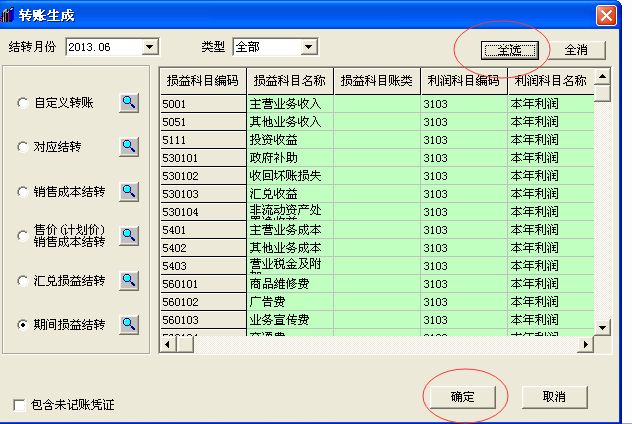Select the 自定义转账 radio option
Screen dimensions: 632x424
23,103
